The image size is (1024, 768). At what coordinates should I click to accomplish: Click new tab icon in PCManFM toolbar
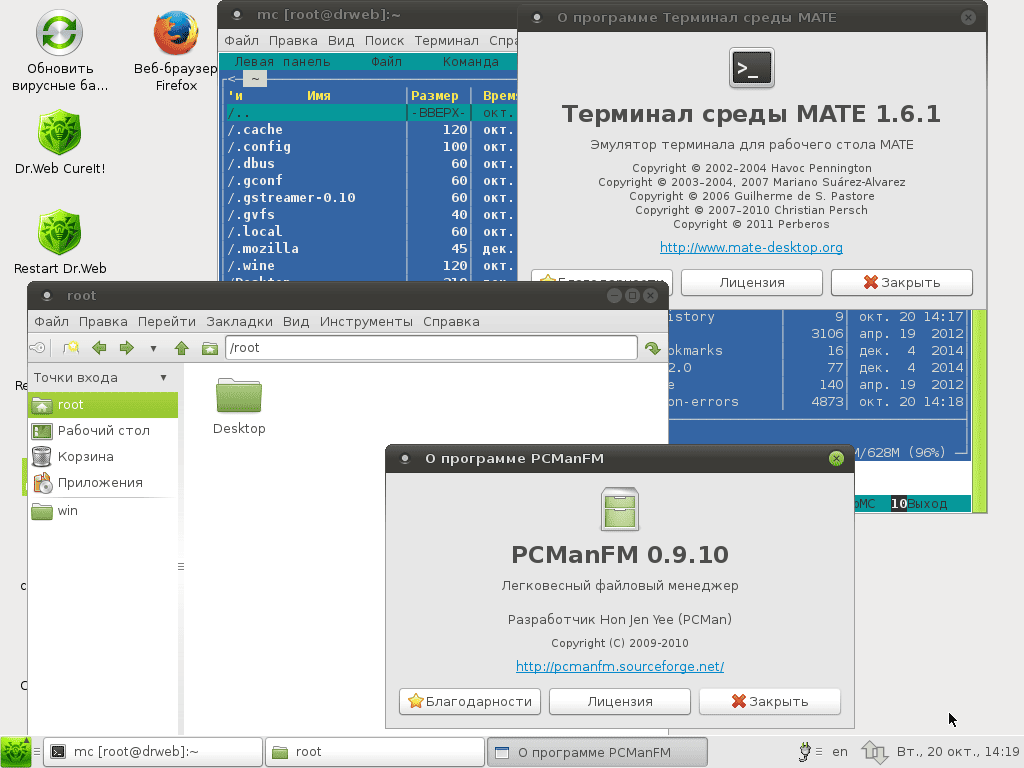pos(71,348)
